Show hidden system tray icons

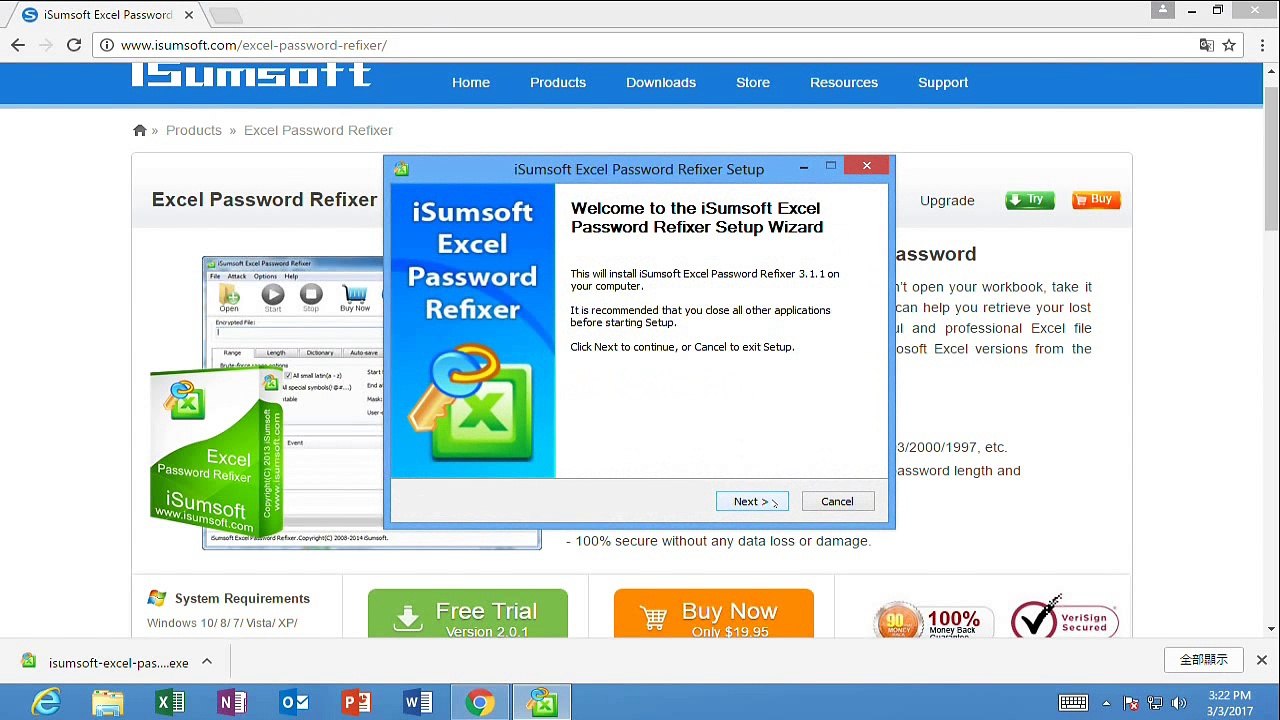click(1106, 703)
